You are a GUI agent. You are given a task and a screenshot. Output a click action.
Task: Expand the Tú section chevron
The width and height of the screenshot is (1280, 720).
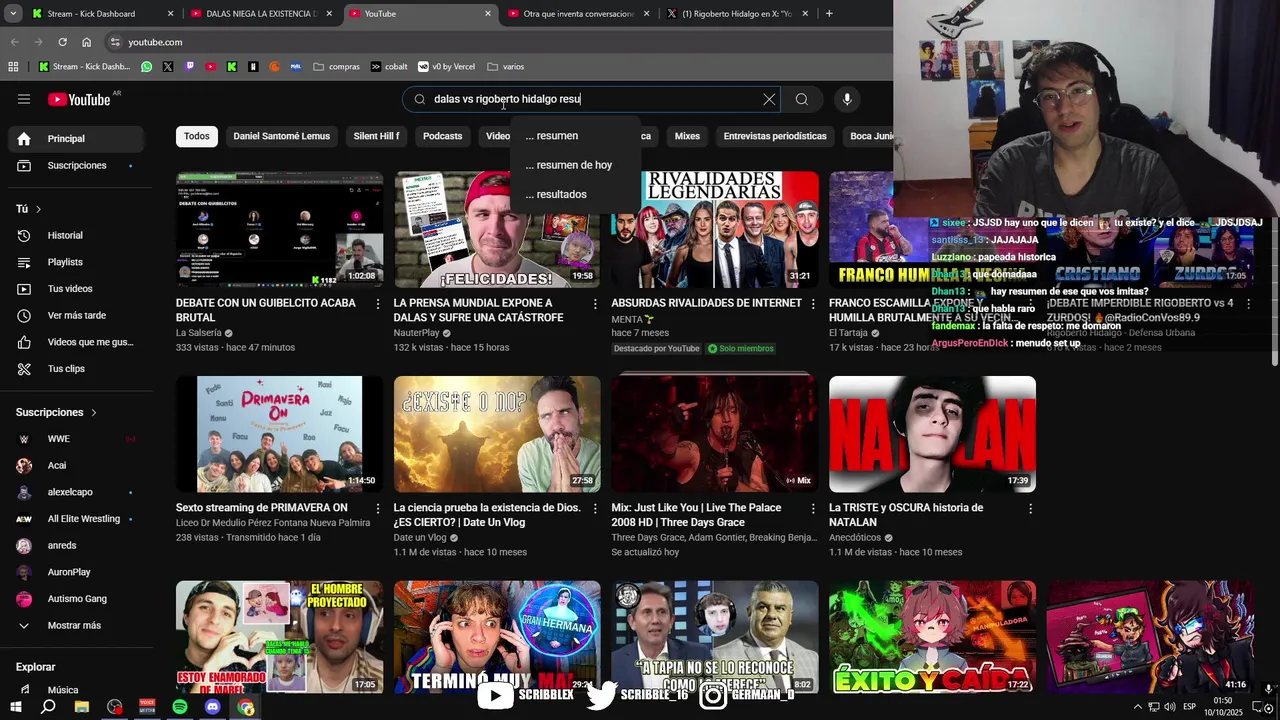(38, 209)
